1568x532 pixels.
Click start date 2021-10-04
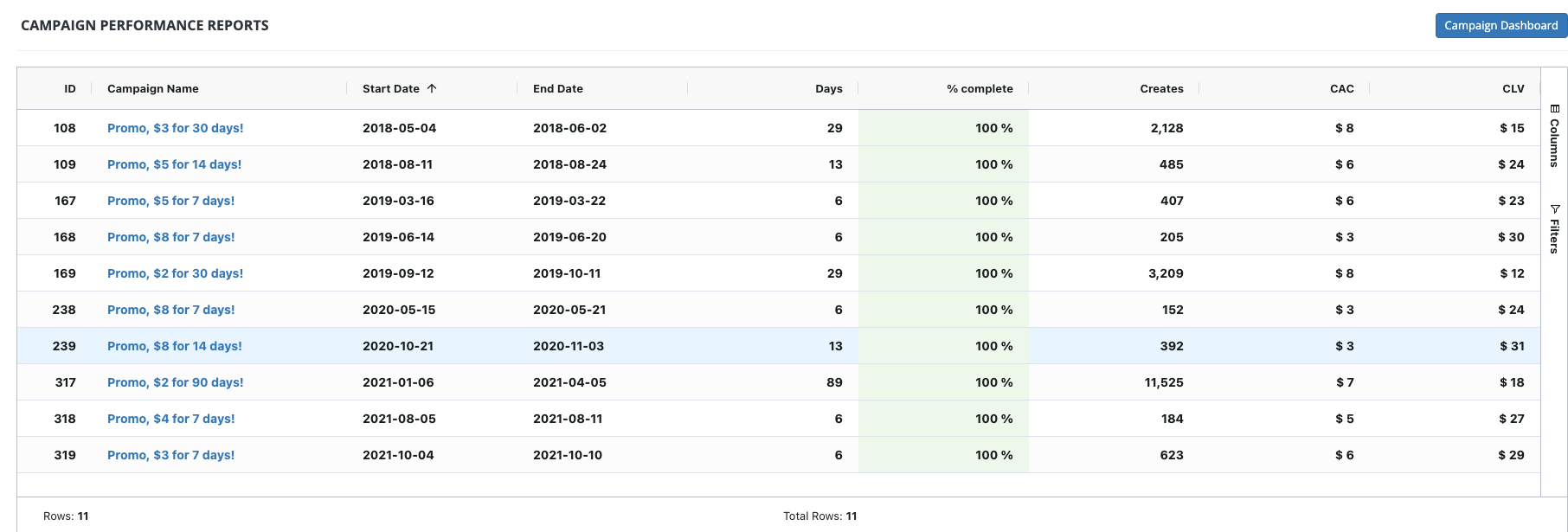coord(398,455)
